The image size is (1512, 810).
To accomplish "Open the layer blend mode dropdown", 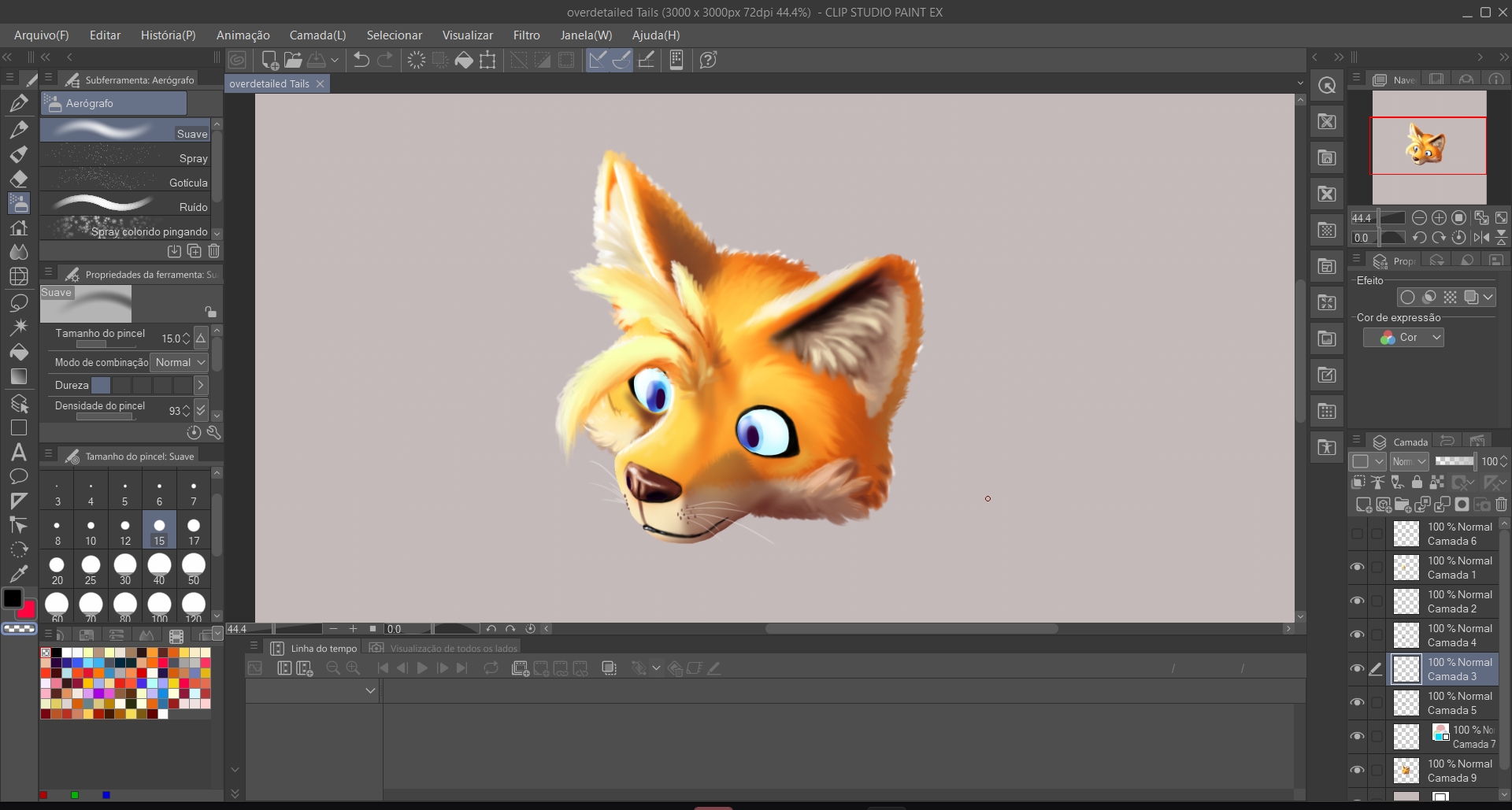I will click(1409, 461).
